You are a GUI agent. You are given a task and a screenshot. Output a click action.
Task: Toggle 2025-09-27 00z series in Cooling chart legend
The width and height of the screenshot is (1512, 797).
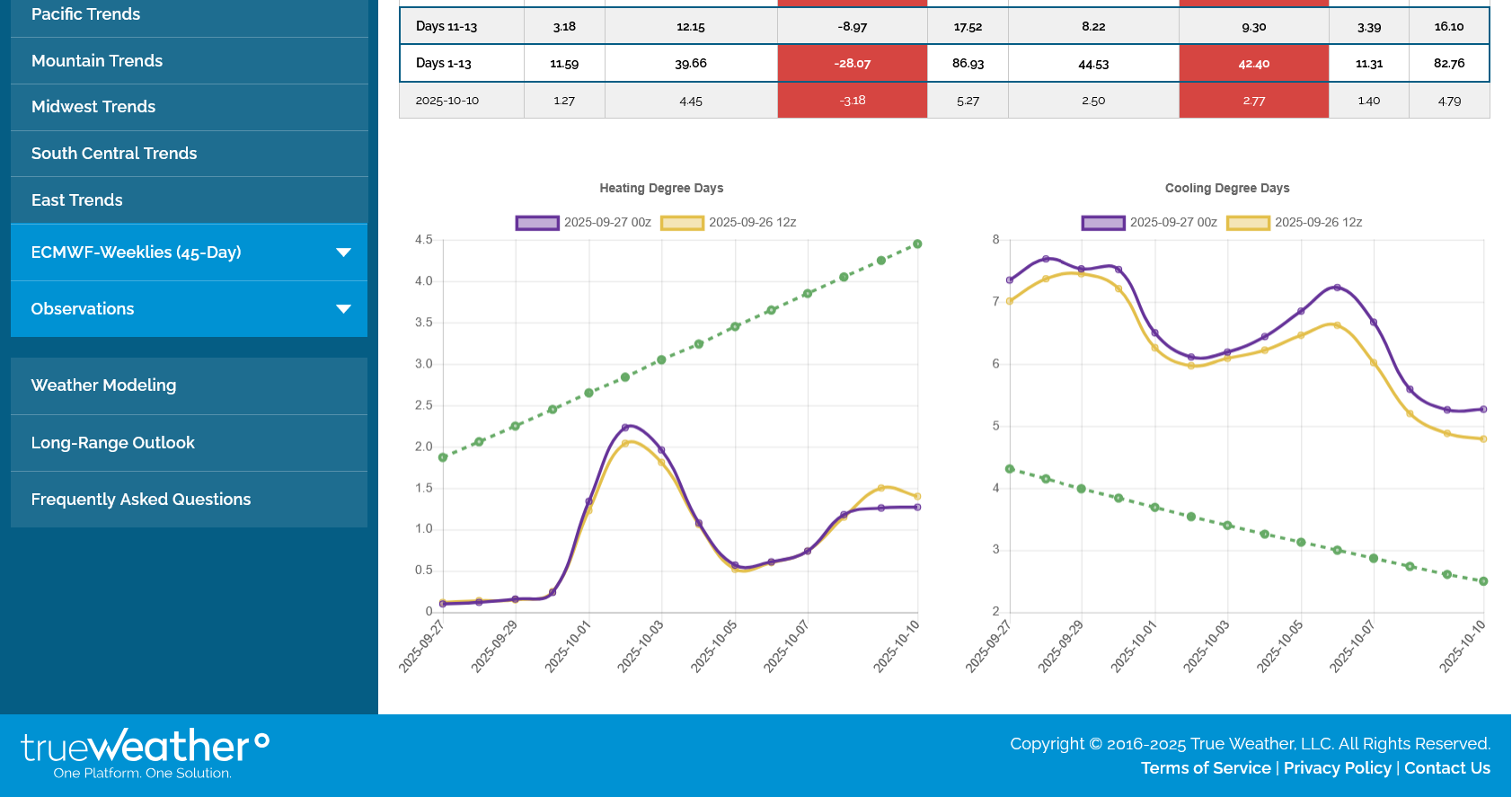pos(1149,223)
